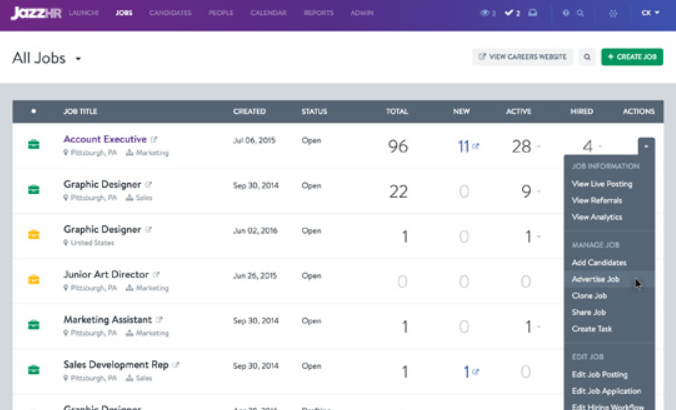676x410 pixels.
Task: Collapse the Account Executive actions menu arrow
Action: 646,147
